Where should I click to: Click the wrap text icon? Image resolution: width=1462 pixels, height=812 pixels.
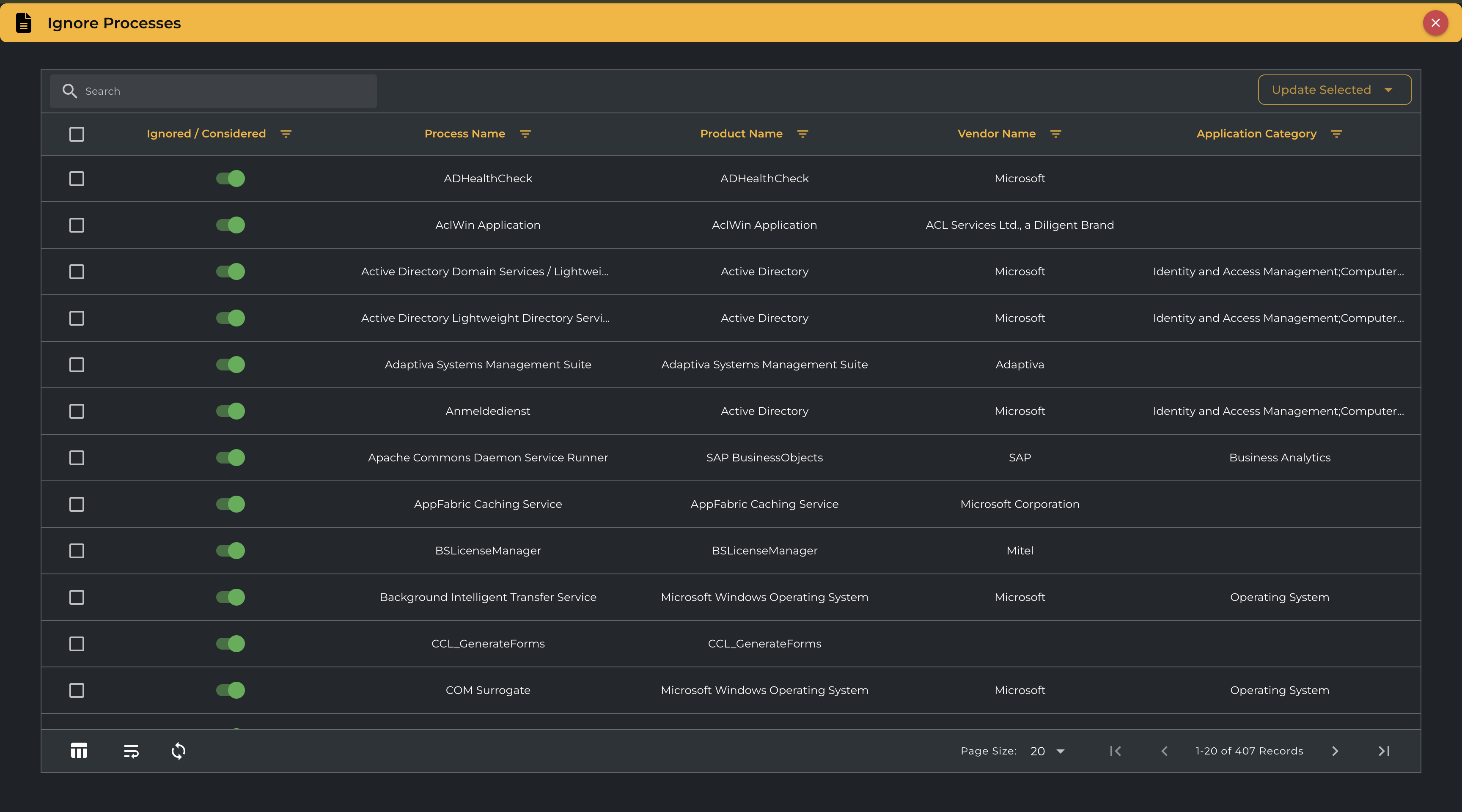[x=131, y=751]
